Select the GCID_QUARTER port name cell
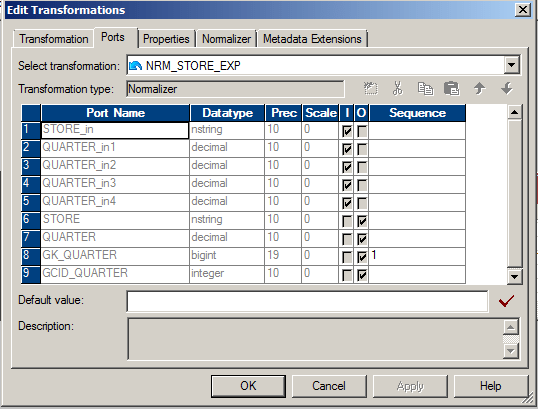548x413 pixels. 115,275
